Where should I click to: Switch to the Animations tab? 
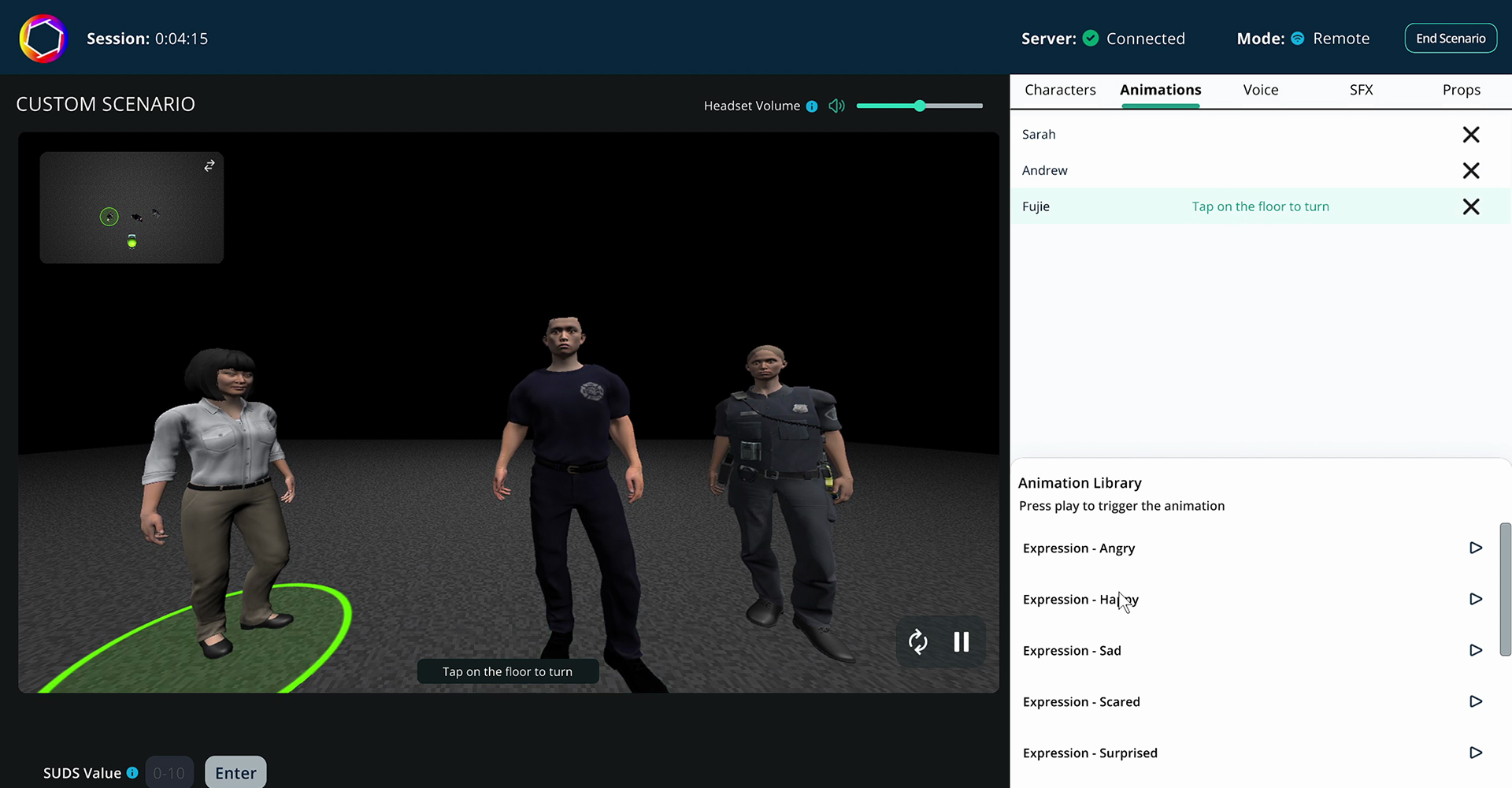point(1160,90)
